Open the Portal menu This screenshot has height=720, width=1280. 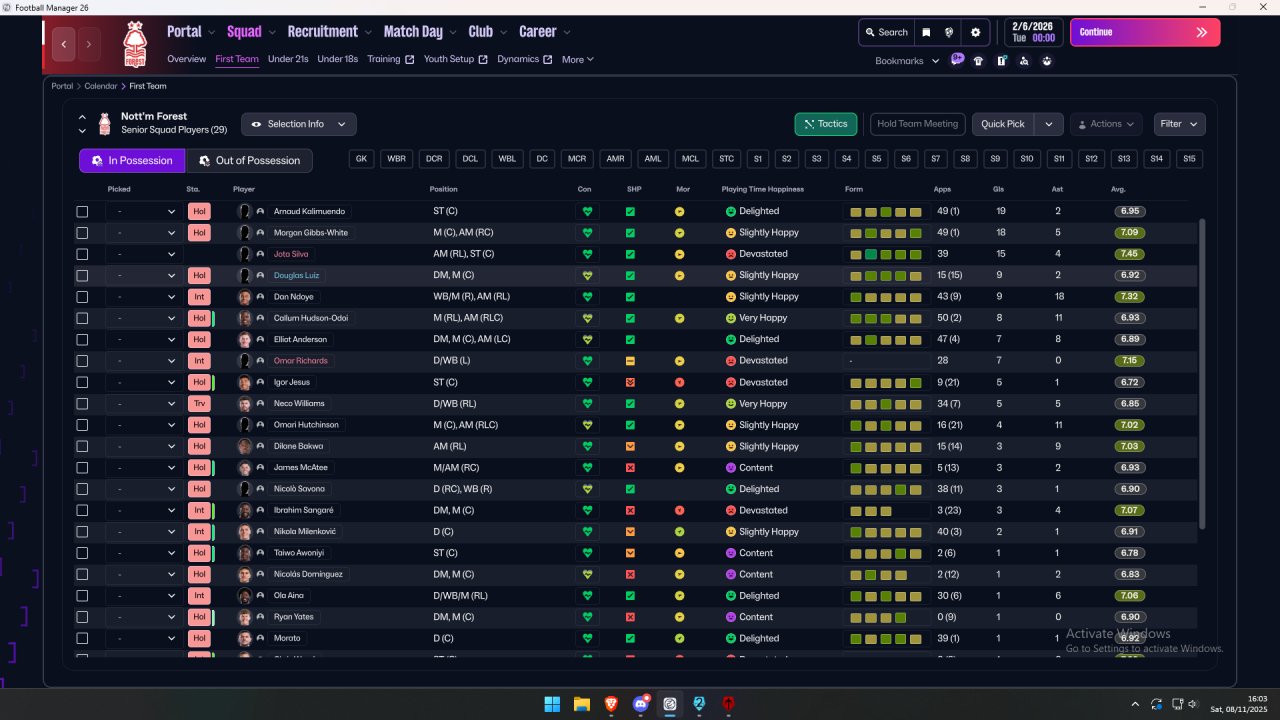click(x=190, y=32)
